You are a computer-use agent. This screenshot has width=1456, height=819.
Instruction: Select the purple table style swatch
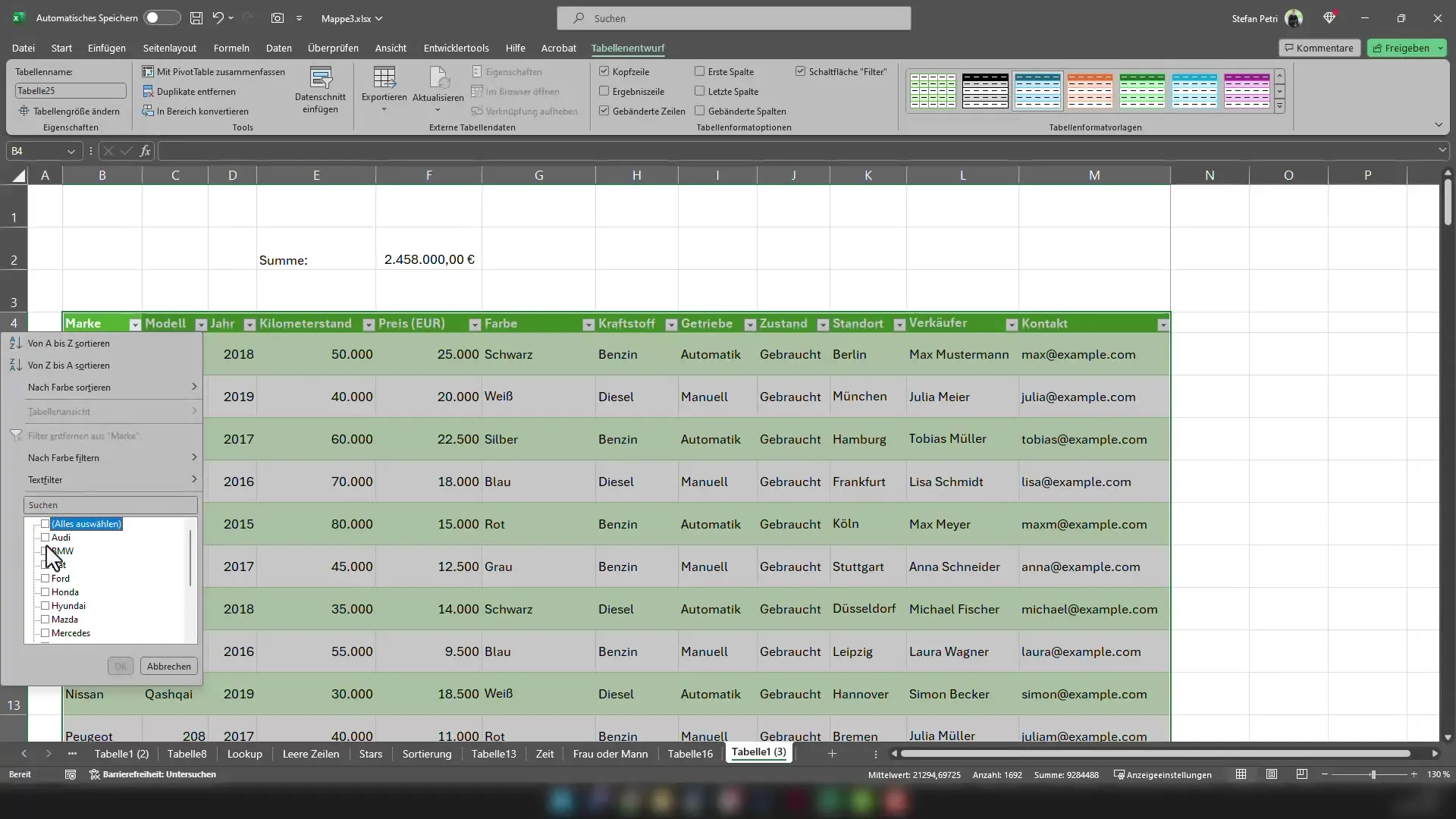[1247, 90]
